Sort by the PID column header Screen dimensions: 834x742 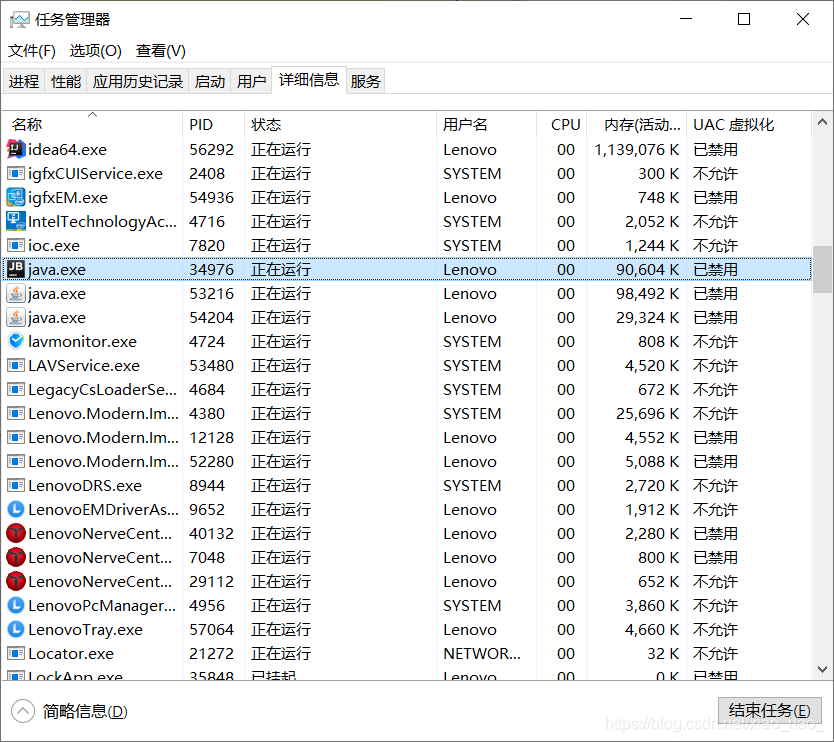tap(213, 124)
